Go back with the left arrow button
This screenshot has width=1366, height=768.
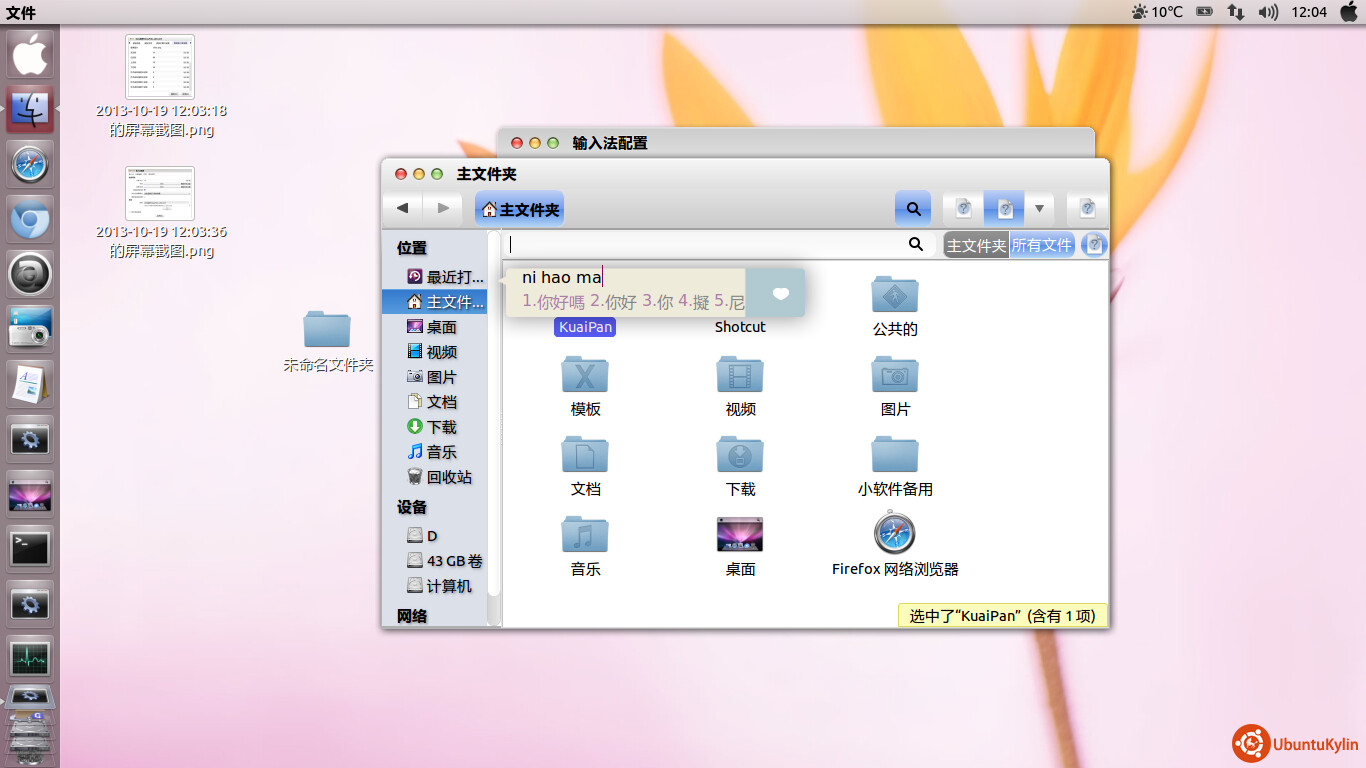tap(402, 208)
